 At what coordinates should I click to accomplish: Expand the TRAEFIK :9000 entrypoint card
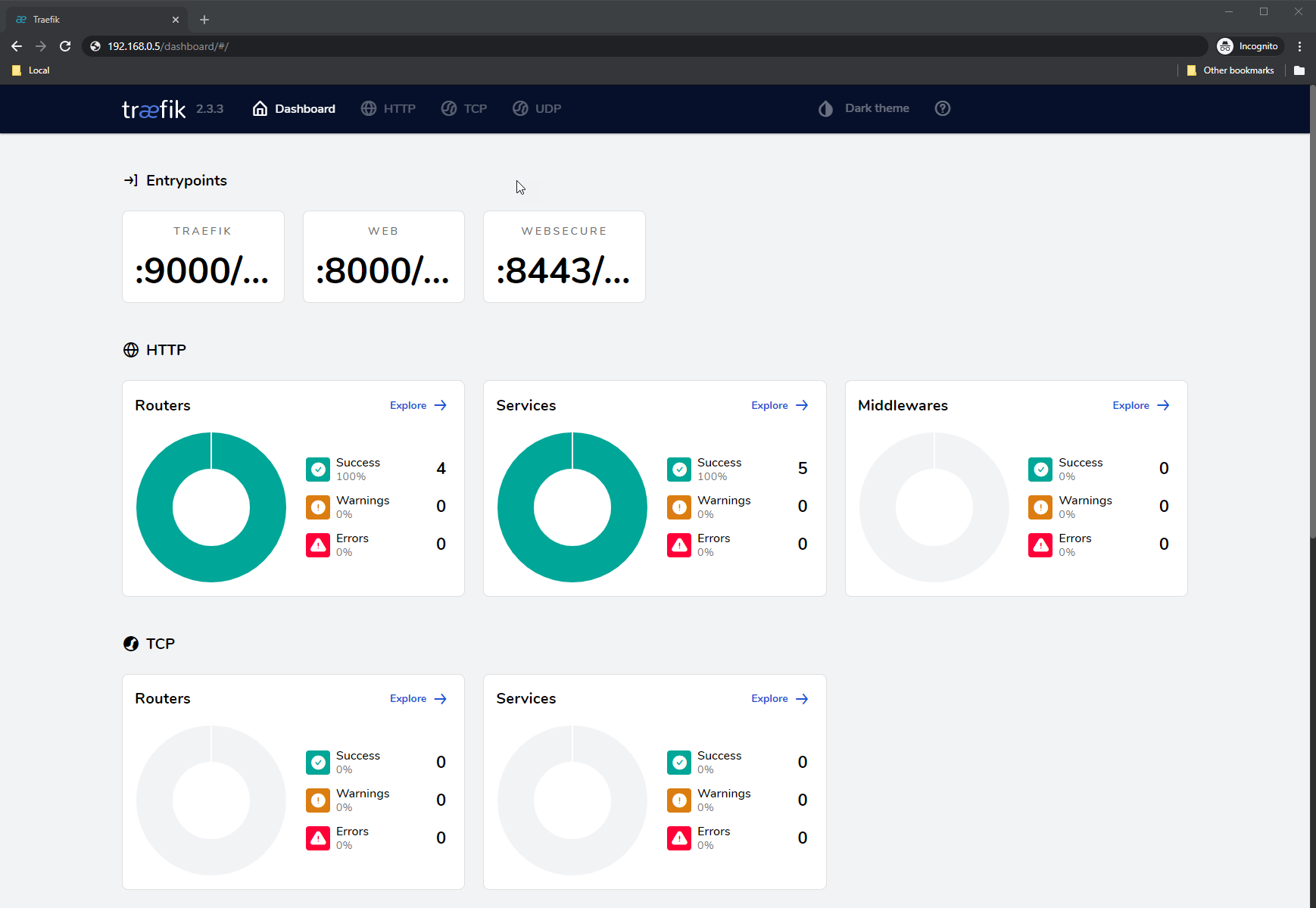(x=203, y=256)
